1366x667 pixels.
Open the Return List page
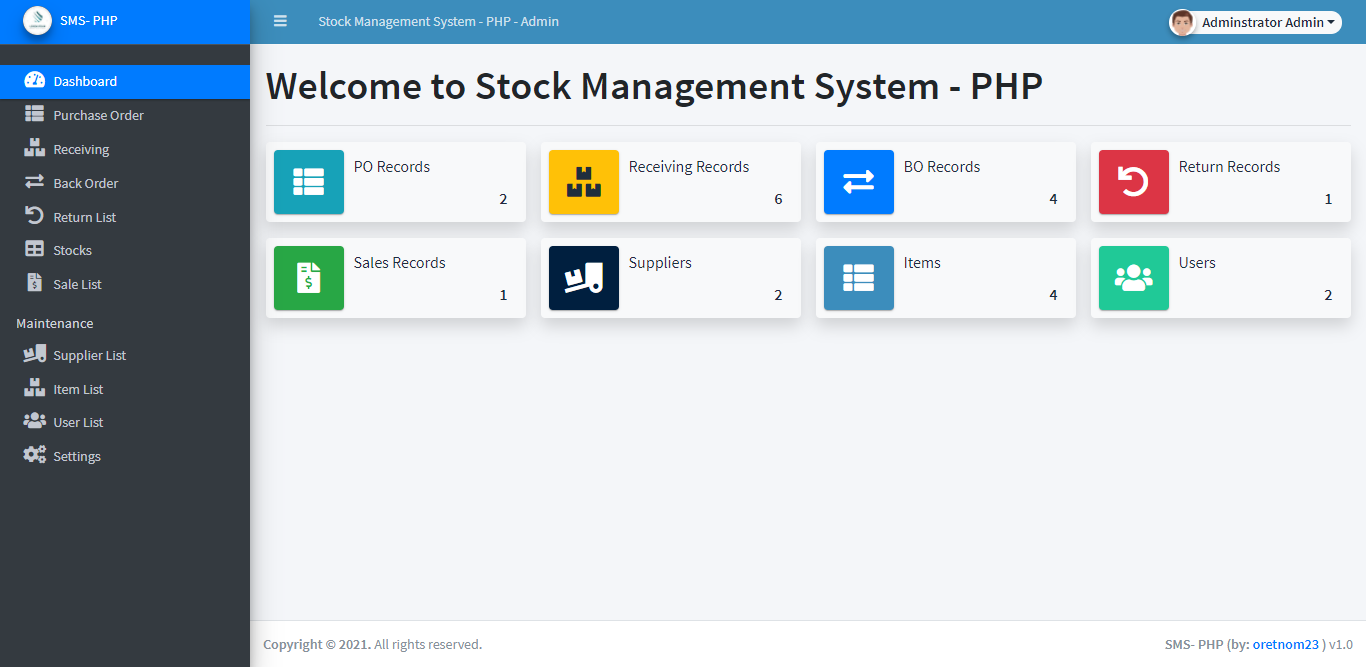coord(85,217)
